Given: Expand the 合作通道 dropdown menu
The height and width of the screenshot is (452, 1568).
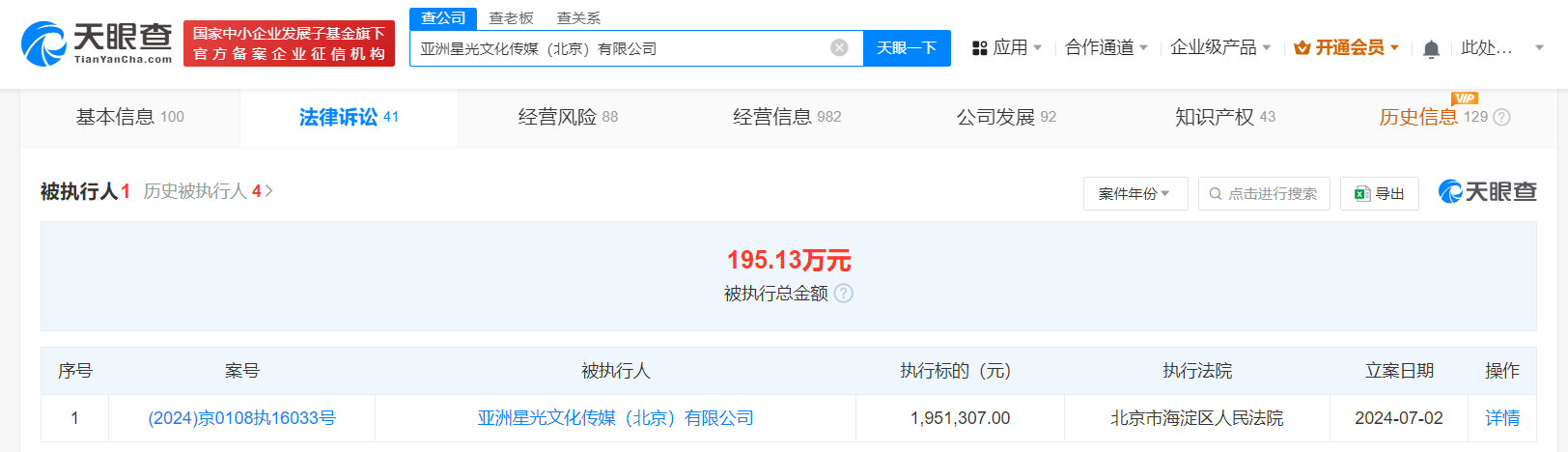Looking at the screenshot, I should coord(1106,48).
